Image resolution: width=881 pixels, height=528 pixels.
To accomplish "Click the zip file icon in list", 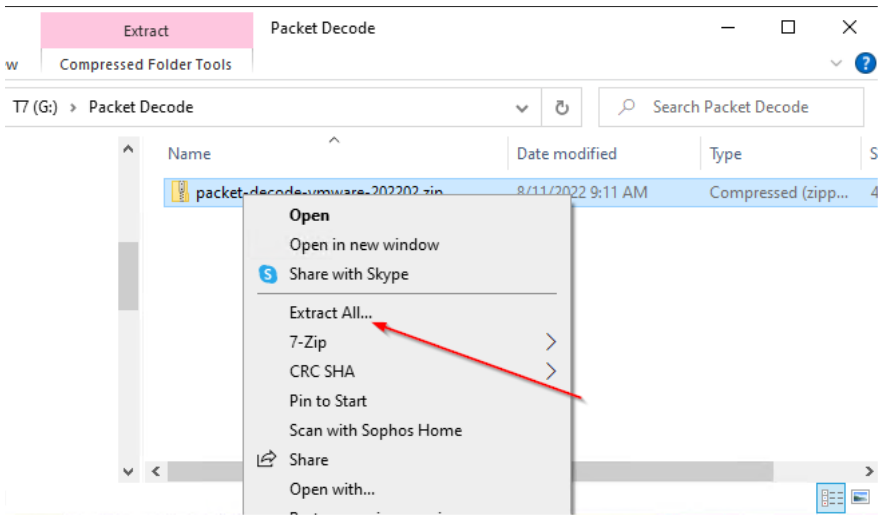I will pyautogui.click(x=180, y=192).
